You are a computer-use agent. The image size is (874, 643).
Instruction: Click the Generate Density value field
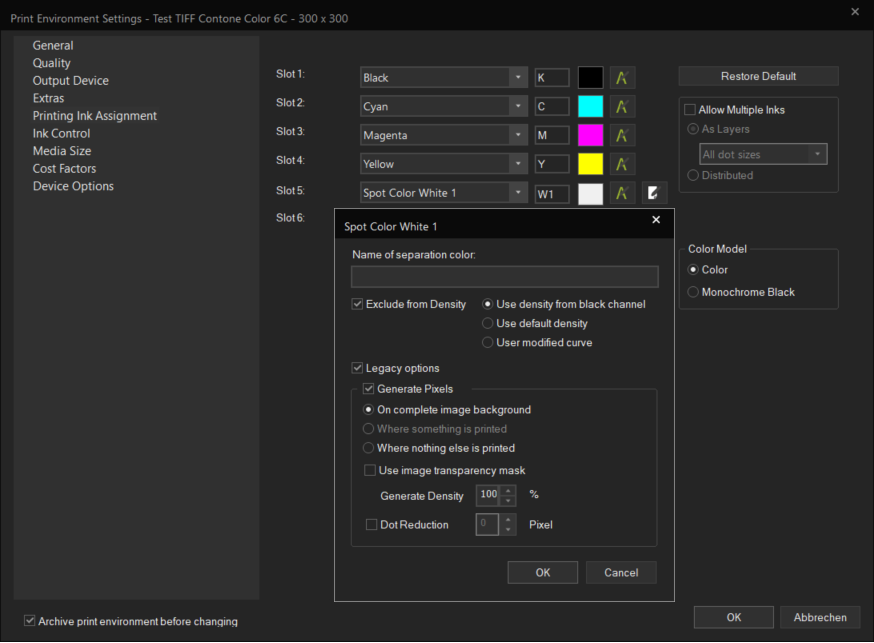click(488, 495)
